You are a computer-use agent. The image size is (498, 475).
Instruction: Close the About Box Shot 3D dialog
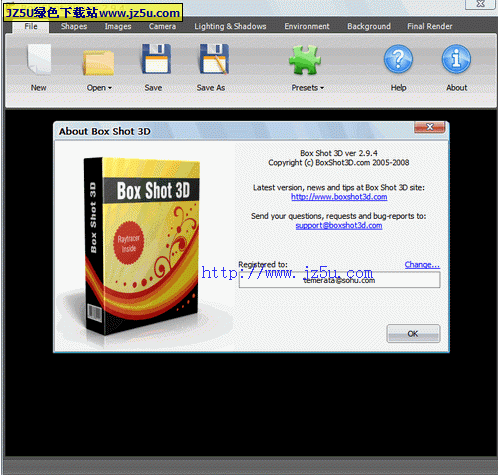[430, 127]
